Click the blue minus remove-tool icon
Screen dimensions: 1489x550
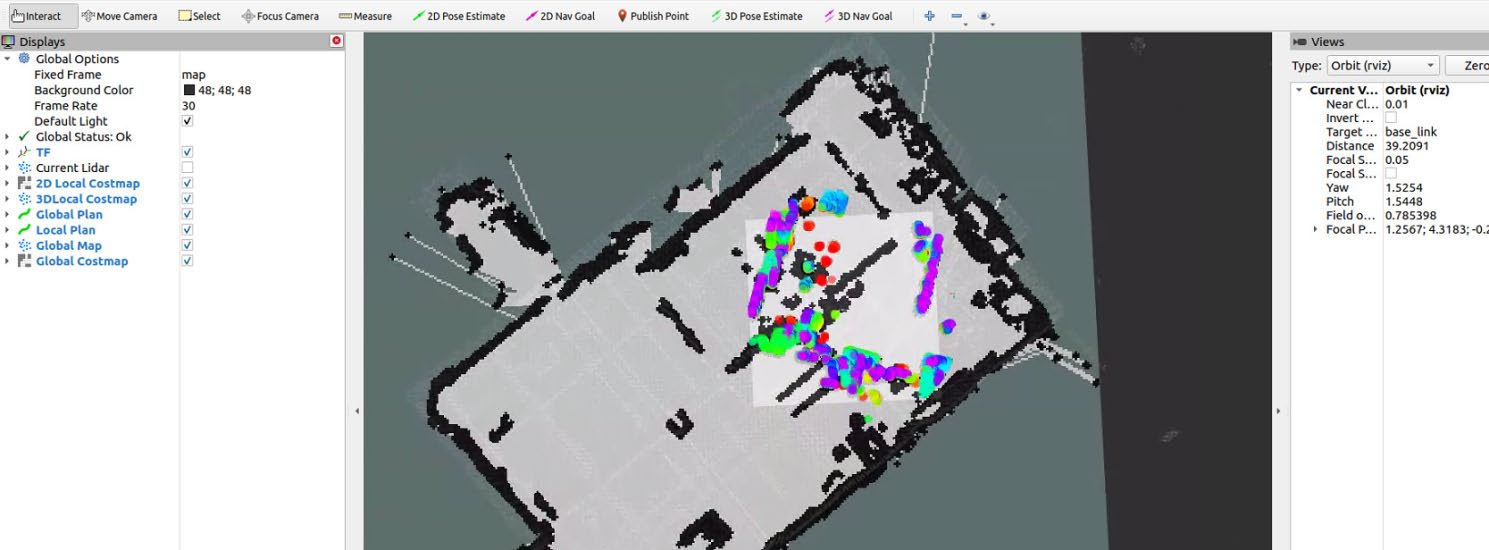pyautogui.click(x=957, y=16)
